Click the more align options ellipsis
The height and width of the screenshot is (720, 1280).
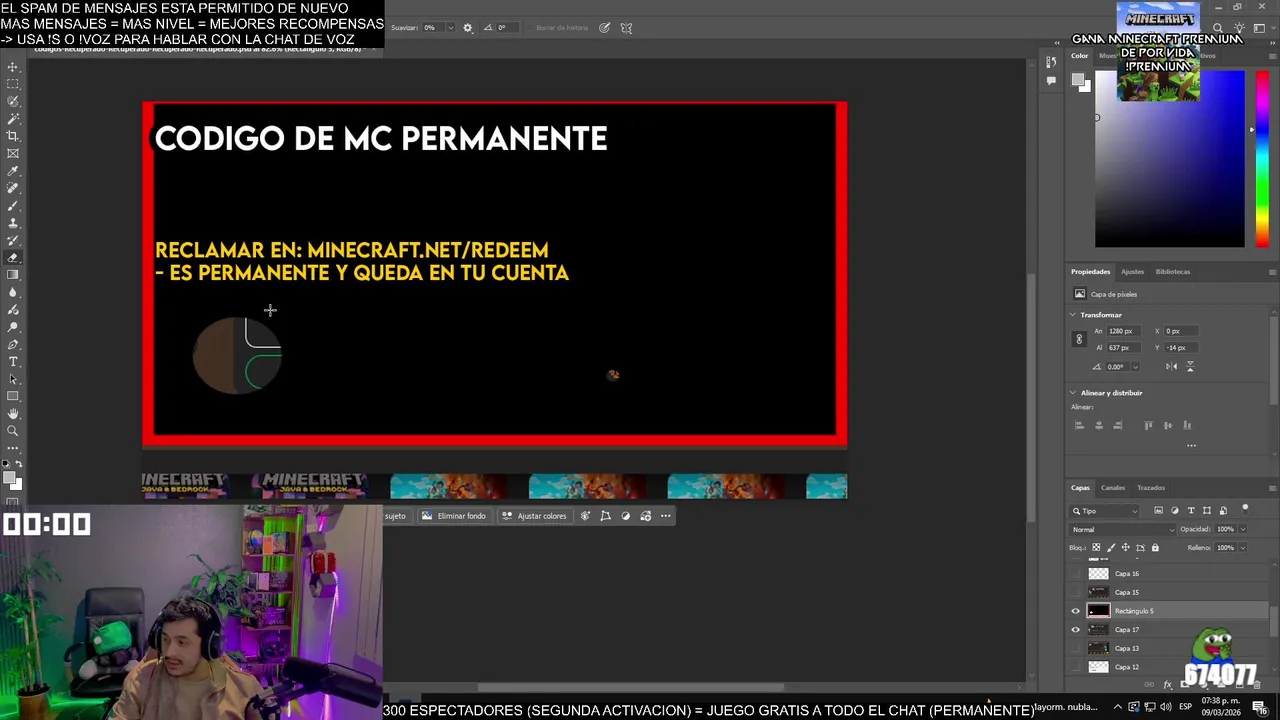tap(1191, 445)
